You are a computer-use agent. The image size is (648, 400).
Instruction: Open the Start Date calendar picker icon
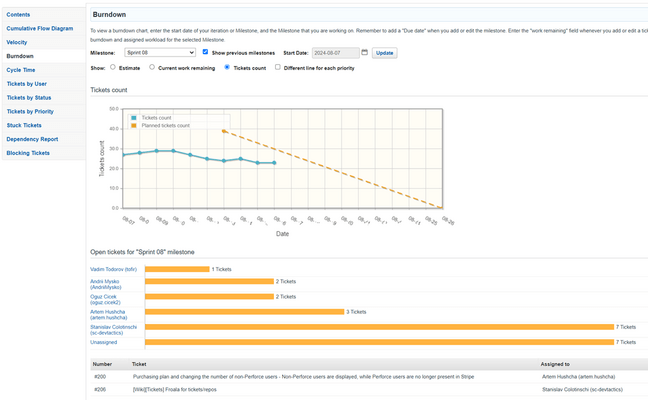pyautogui.click(x=365, y=52)
